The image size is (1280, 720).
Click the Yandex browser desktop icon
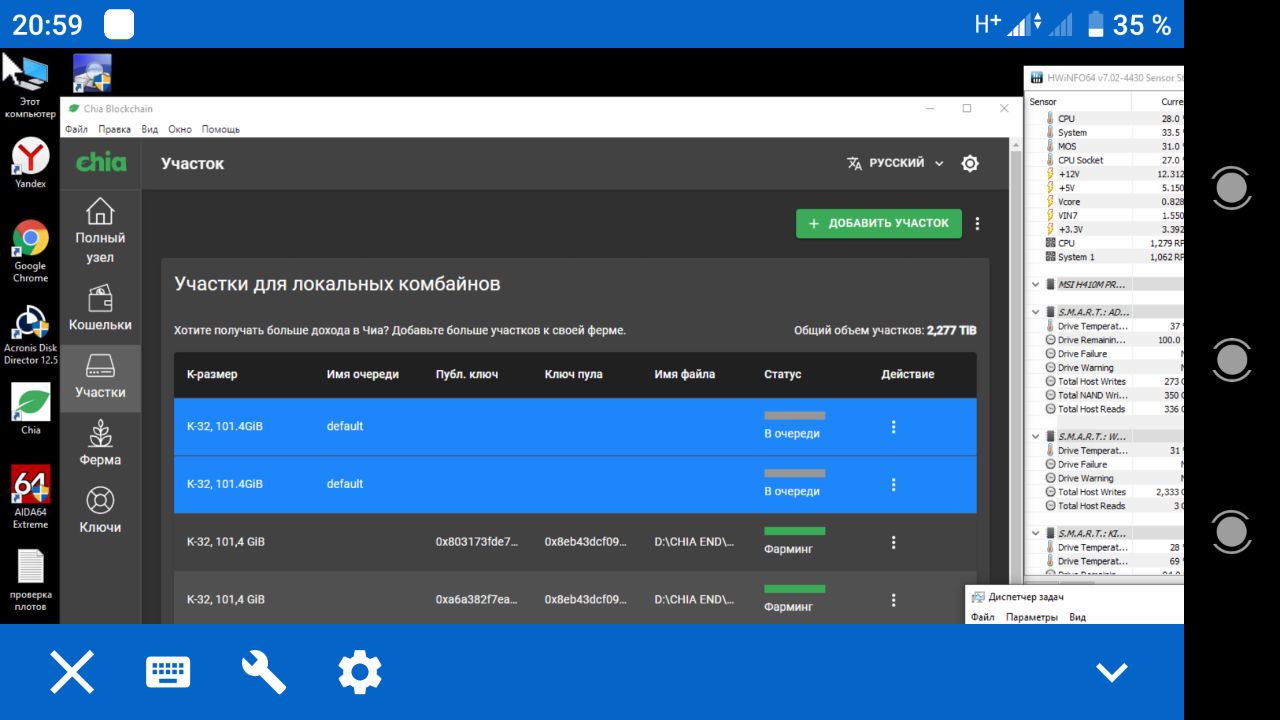tap(30, 163)
